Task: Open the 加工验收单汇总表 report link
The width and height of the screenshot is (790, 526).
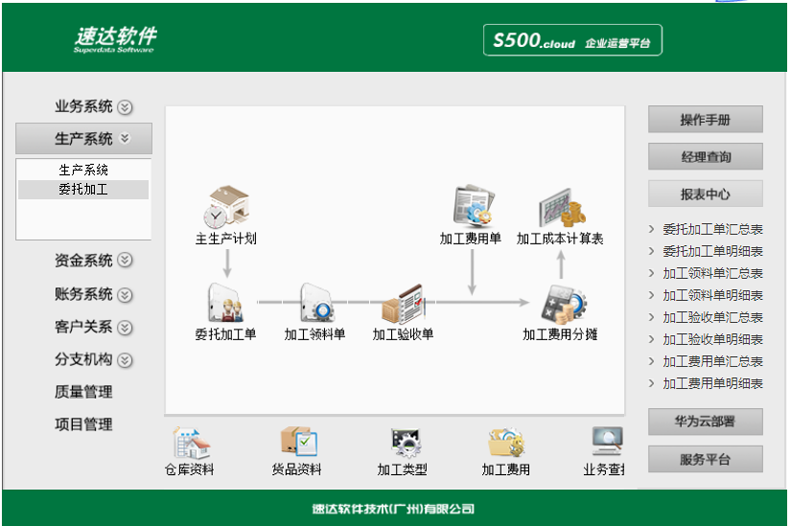Action: pyautogui.click(x=712, y=318)
